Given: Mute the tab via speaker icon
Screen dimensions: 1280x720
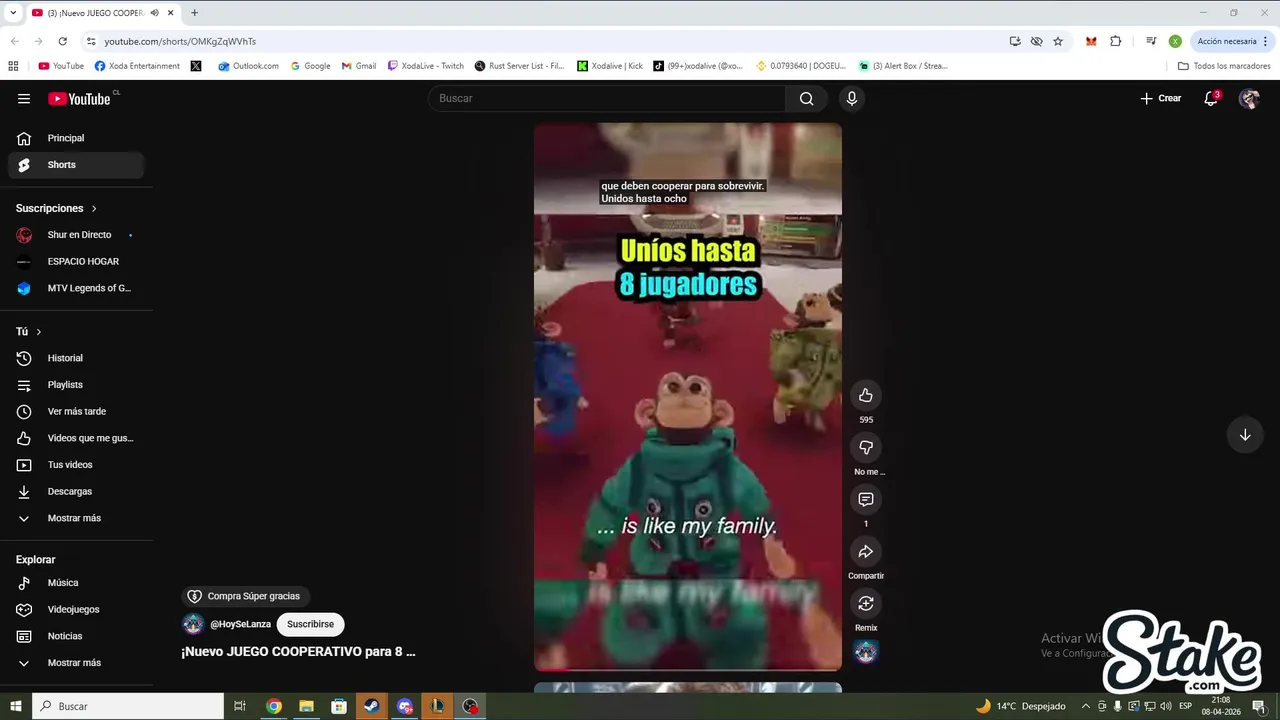Looking at the screenshot, I should [x=155, y=13].
